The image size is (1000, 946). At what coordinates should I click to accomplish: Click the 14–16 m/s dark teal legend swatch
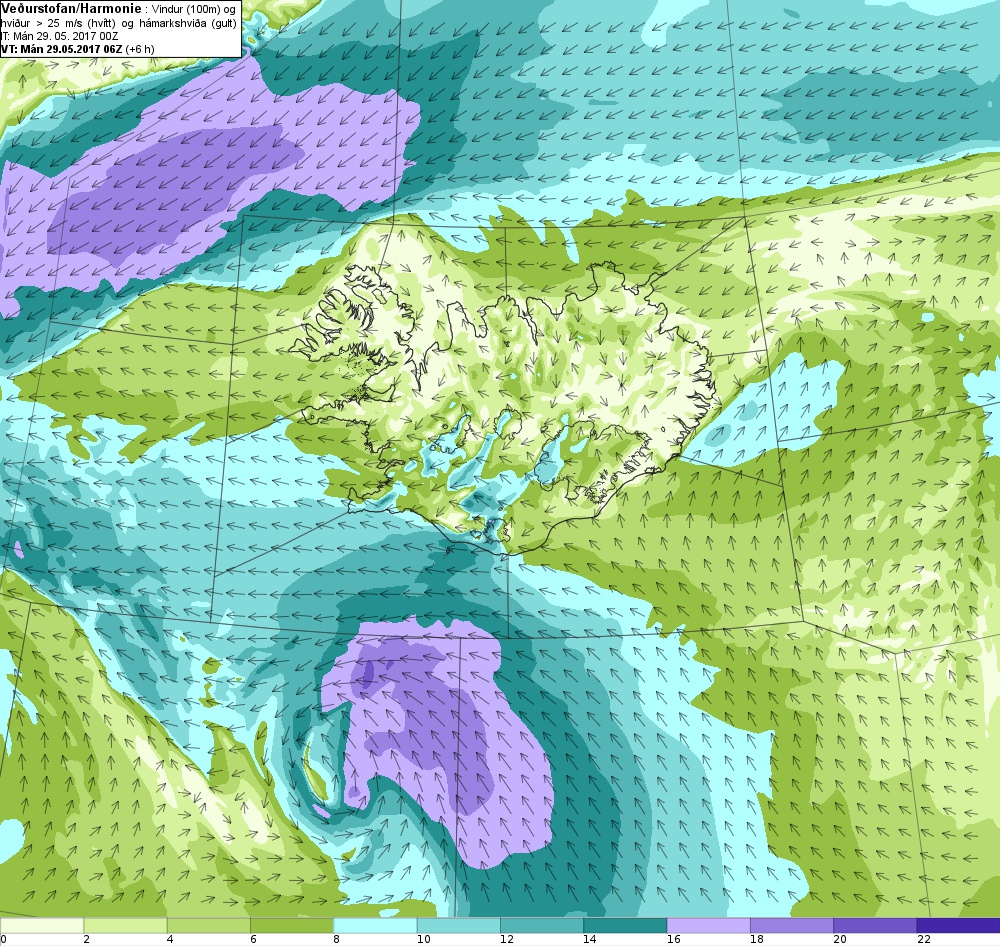[625, 925]
